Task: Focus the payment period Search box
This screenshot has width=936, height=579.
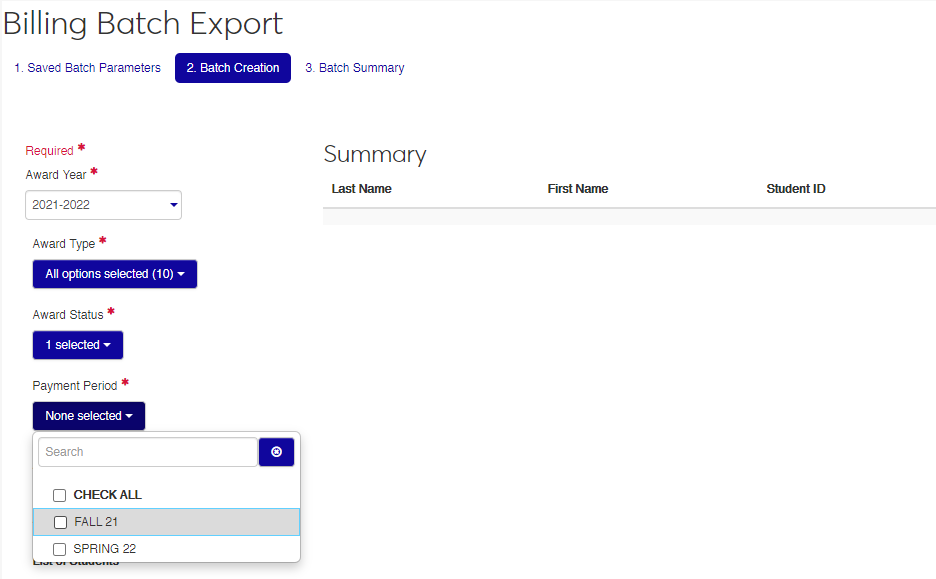Action: (147, 452)
